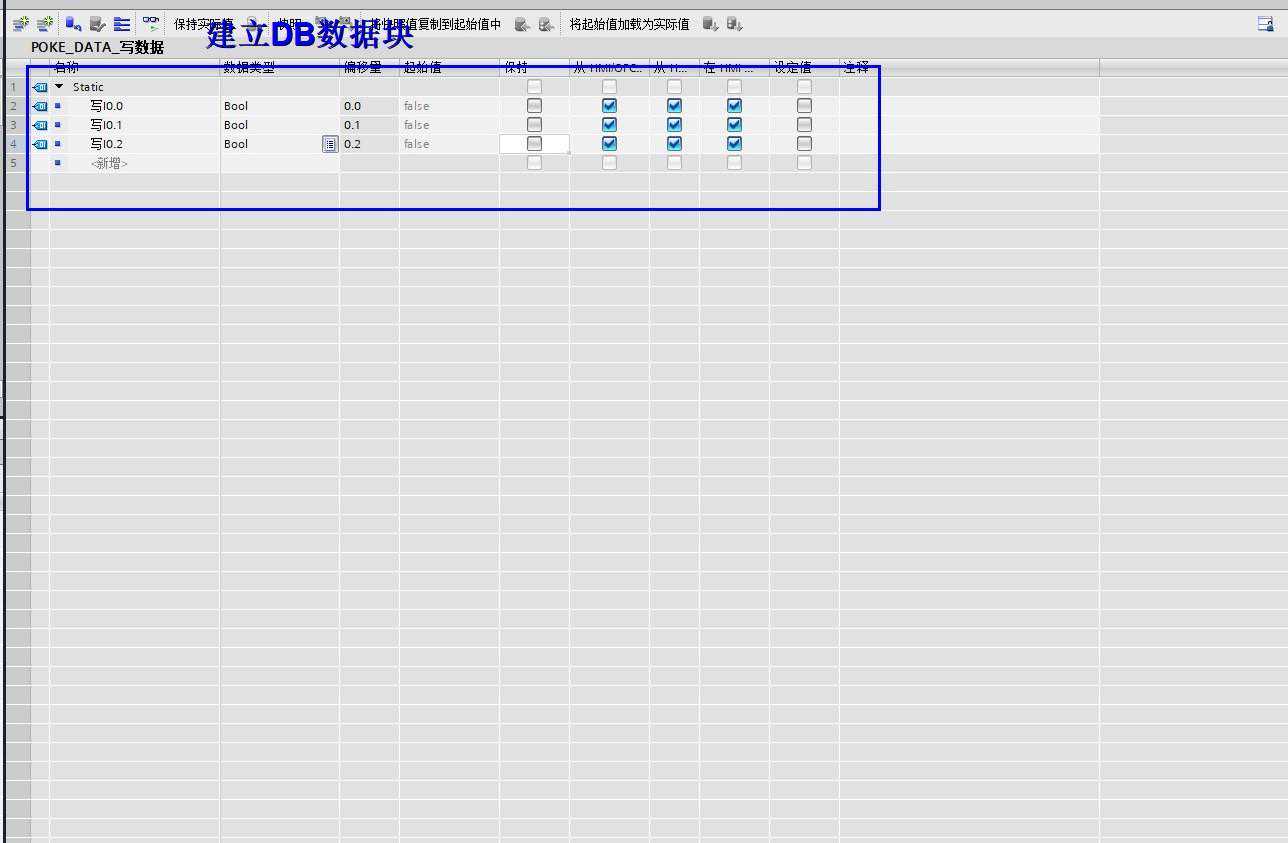The image size is (1288, 843).
Task: Uncheck HMI/OPC accessible checkbox for 写I0.1
Action: point(609,125)
